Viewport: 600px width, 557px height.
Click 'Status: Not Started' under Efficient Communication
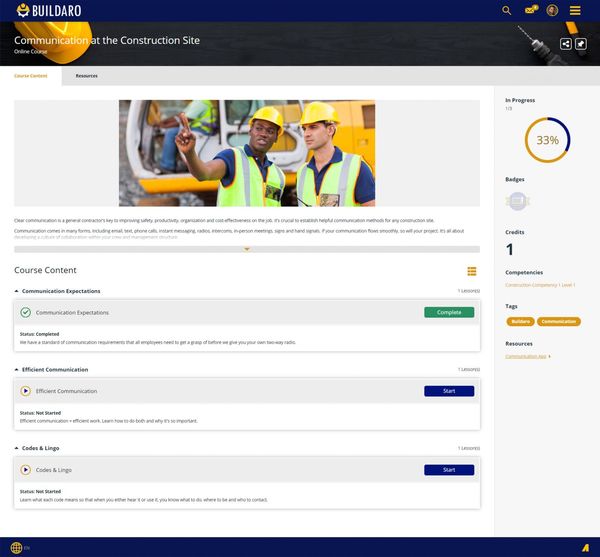[x=40, y=413]
